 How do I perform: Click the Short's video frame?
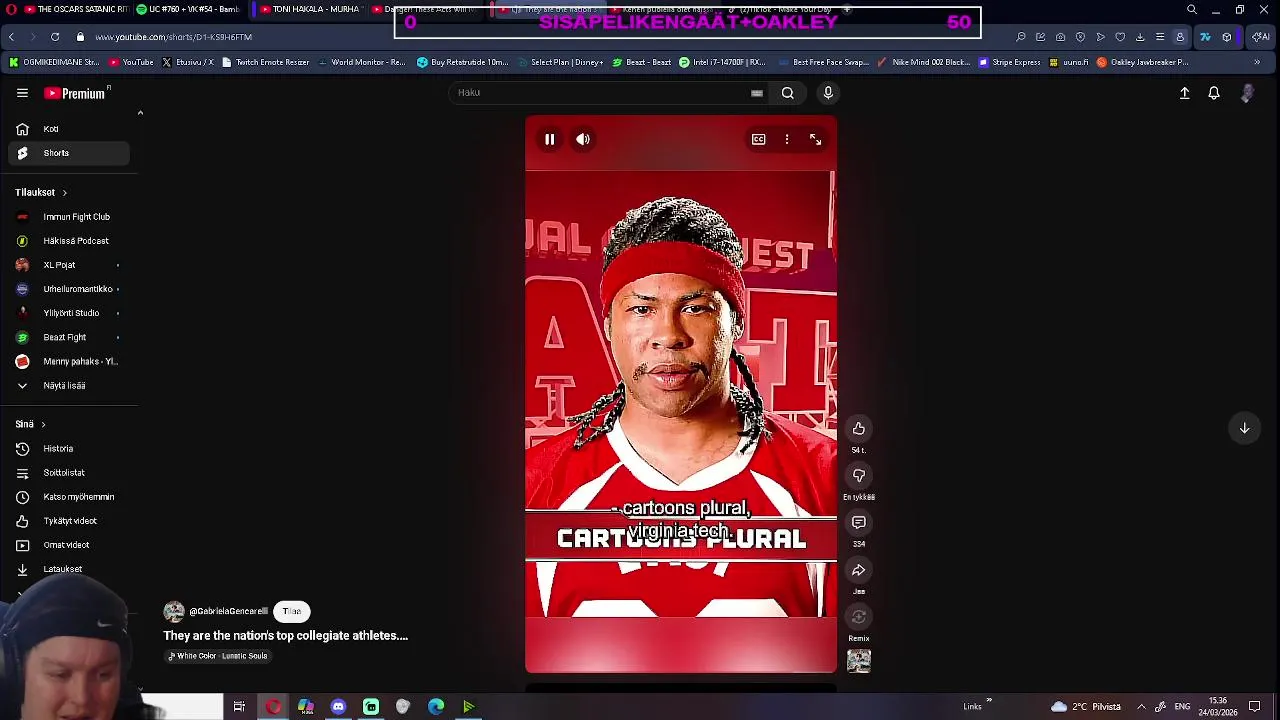[681, 394]
